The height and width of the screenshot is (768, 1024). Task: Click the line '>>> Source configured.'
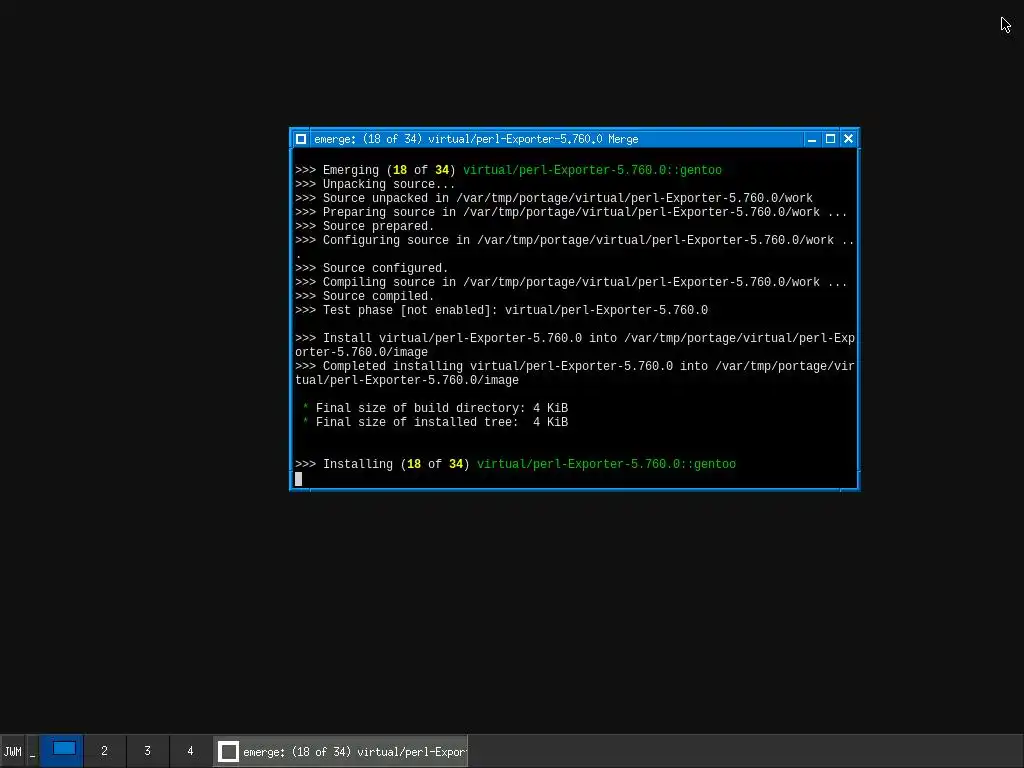coord(372,268)
